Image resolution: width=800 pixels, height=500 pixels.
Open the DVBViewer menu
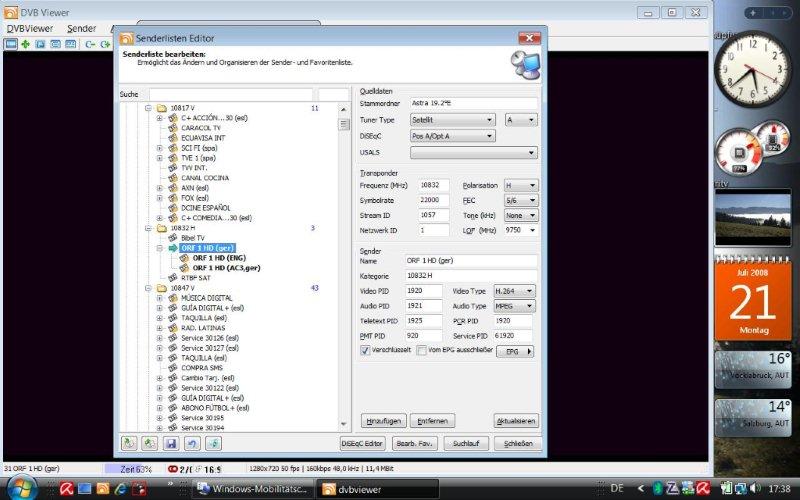tap(29, 28)
